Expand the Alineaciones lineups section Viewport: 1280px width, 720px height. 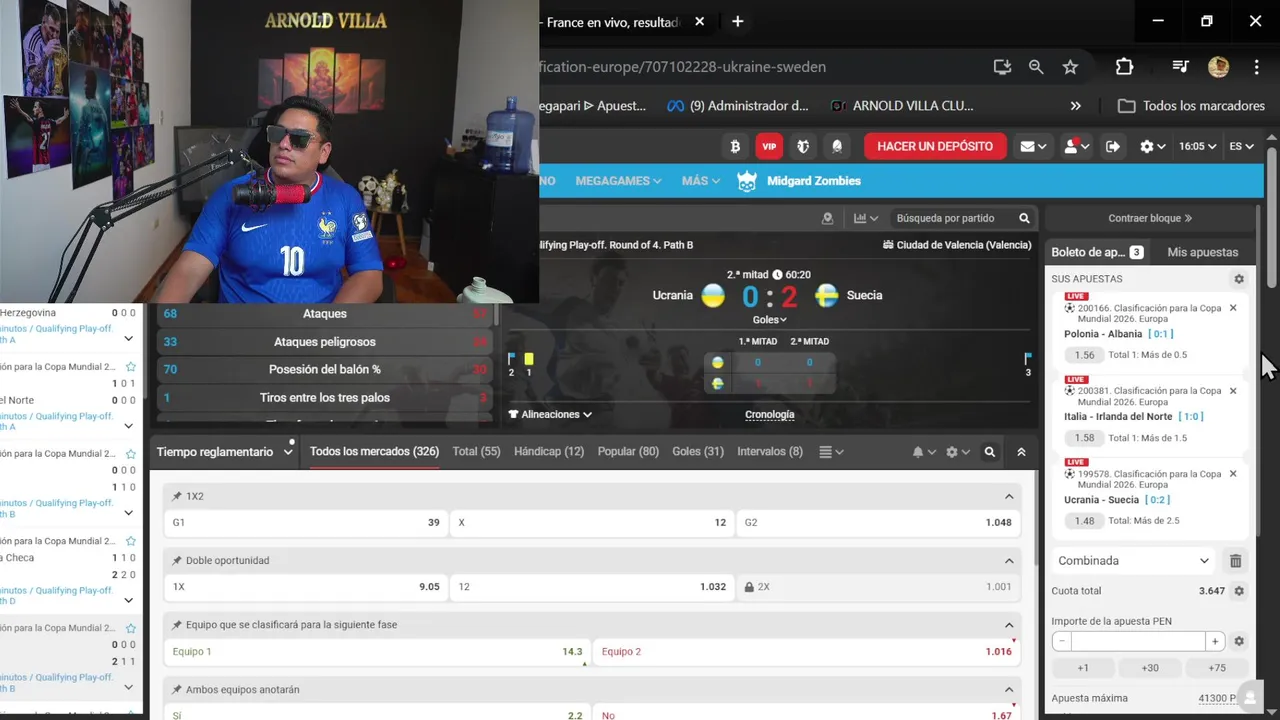[x=550, y=414]
